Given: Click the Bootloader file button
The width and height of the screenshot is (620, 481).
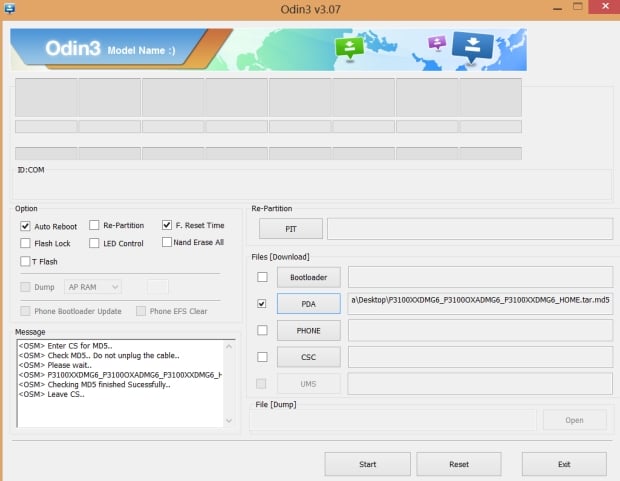Looking at the screenshot, I should tap(308, 277).
